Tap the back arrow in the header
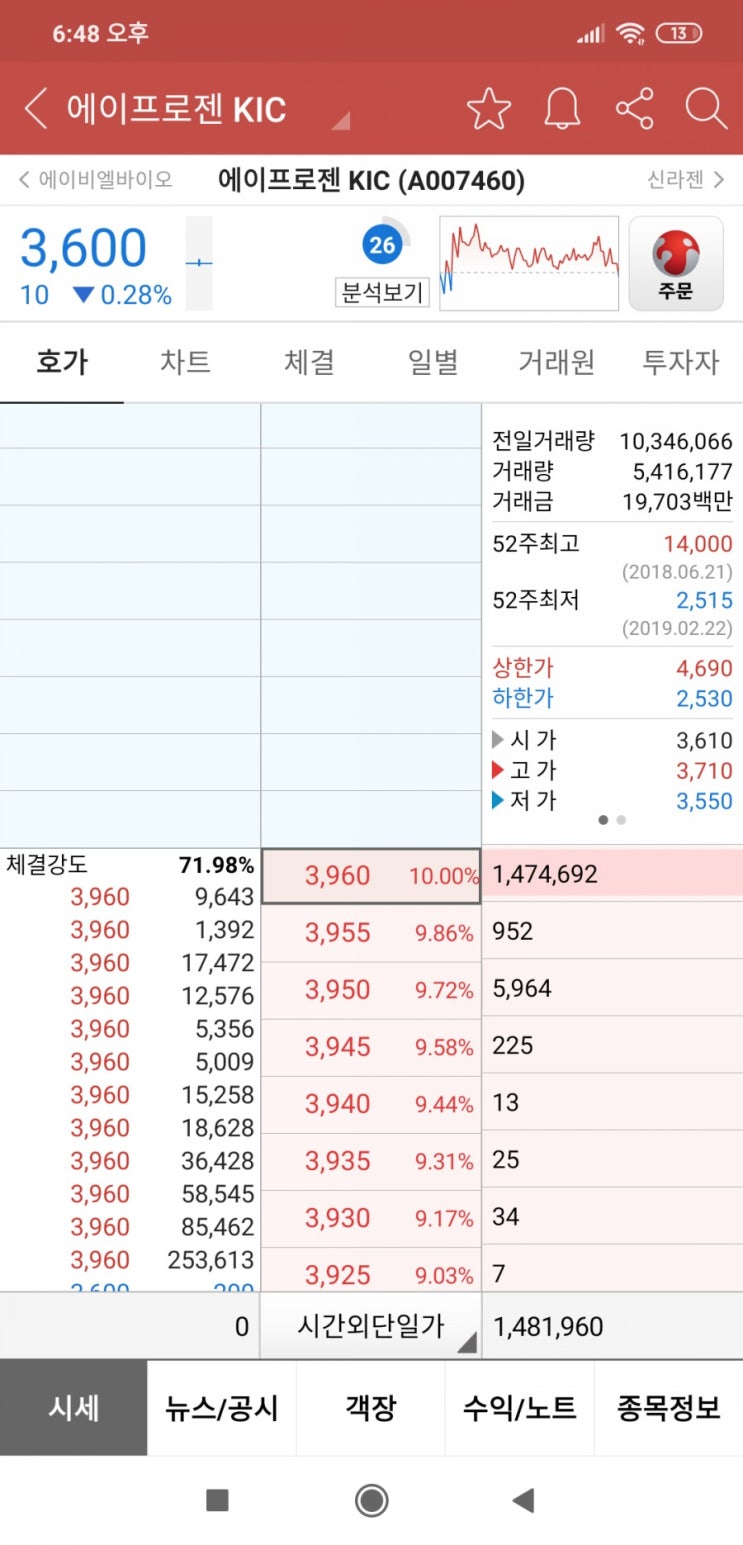743x1545 pixels. click(36, 109)
